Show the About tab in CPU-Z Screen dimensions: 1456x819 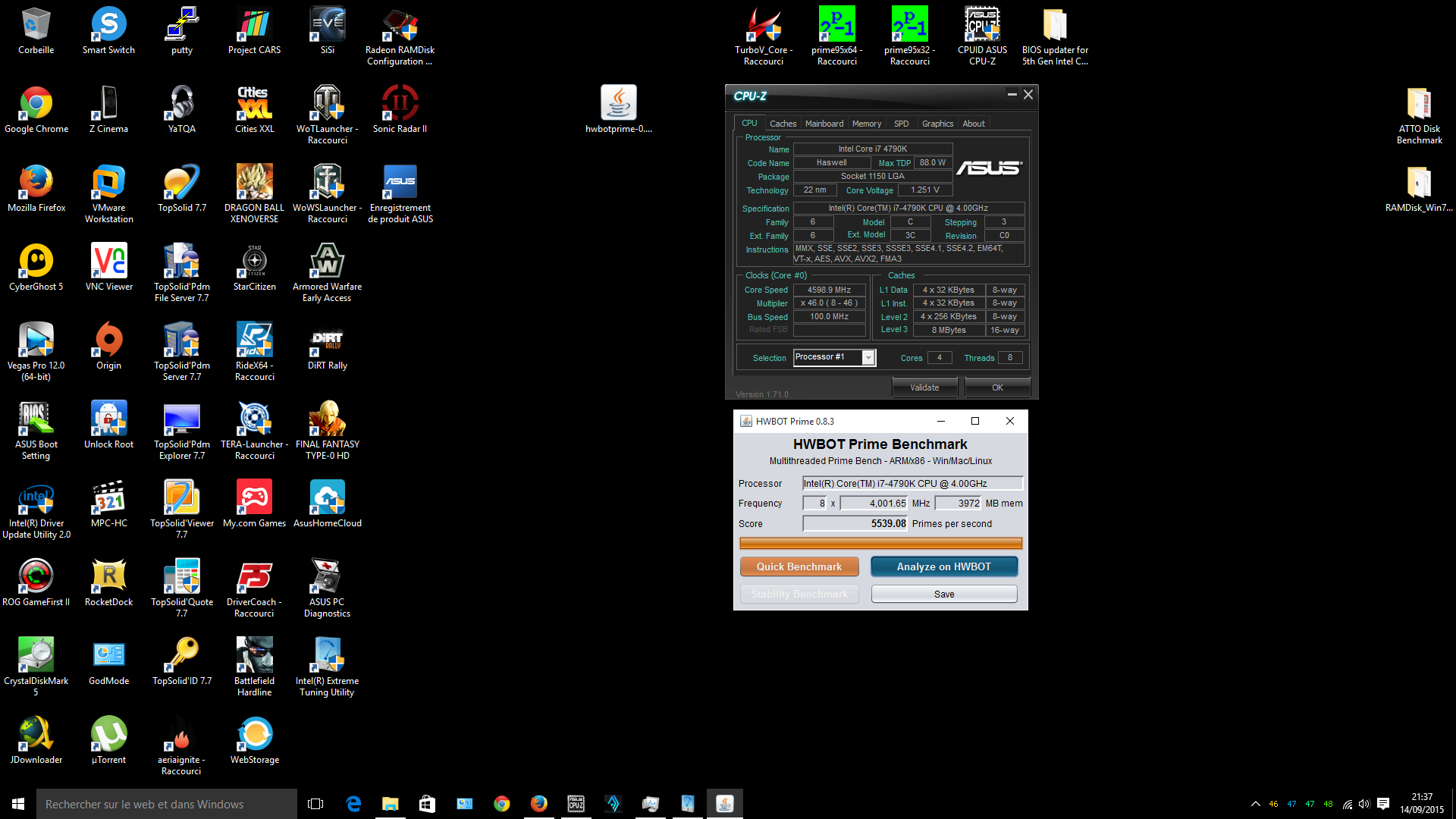pyautogui.click(x=974, y=124)
